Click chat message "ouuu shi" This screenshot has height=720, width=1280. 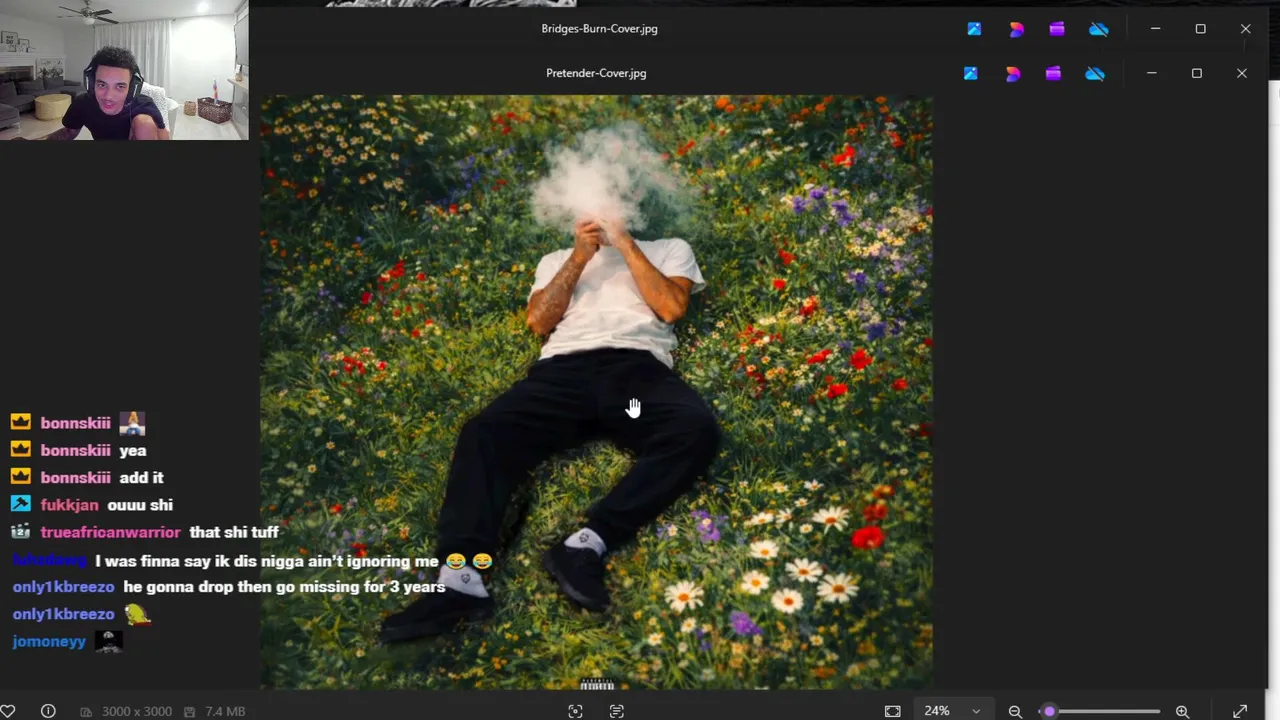[x=140, y=505]
